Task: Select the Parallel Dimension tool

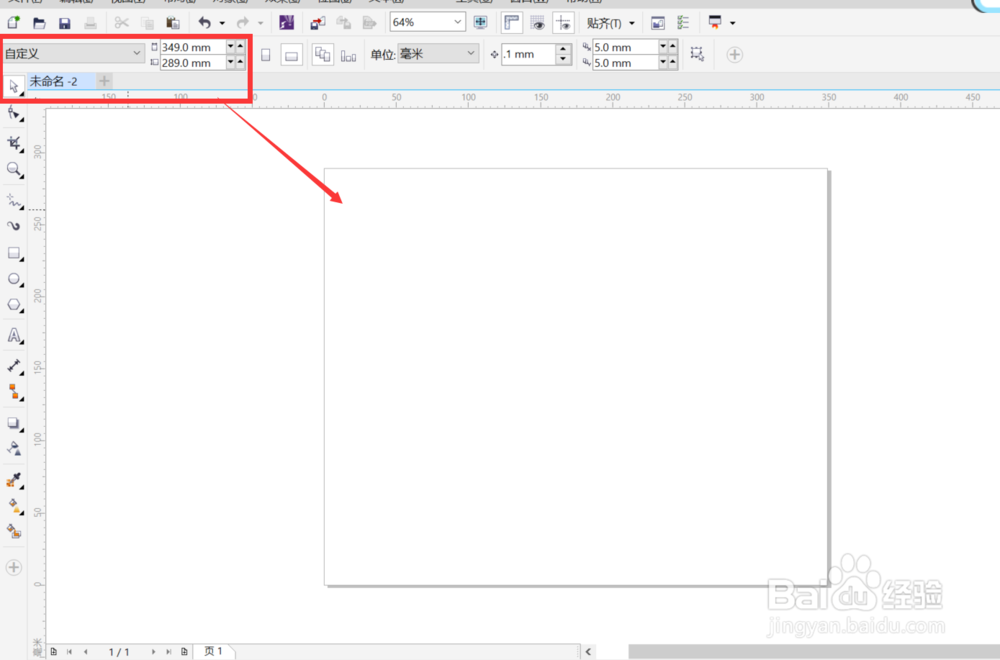Action: (x=13, y=366)
